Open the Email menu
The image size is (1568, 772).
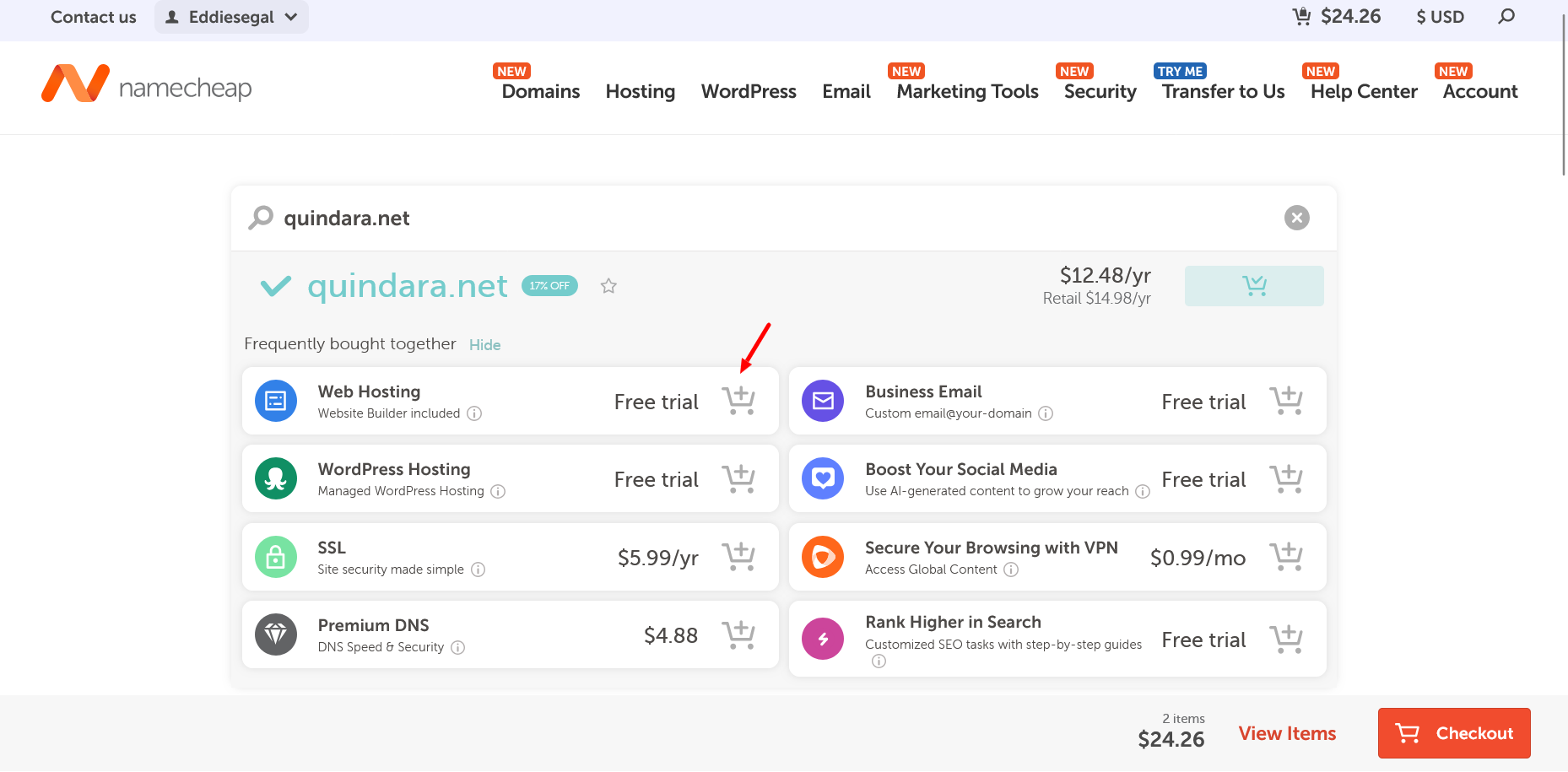846,91
